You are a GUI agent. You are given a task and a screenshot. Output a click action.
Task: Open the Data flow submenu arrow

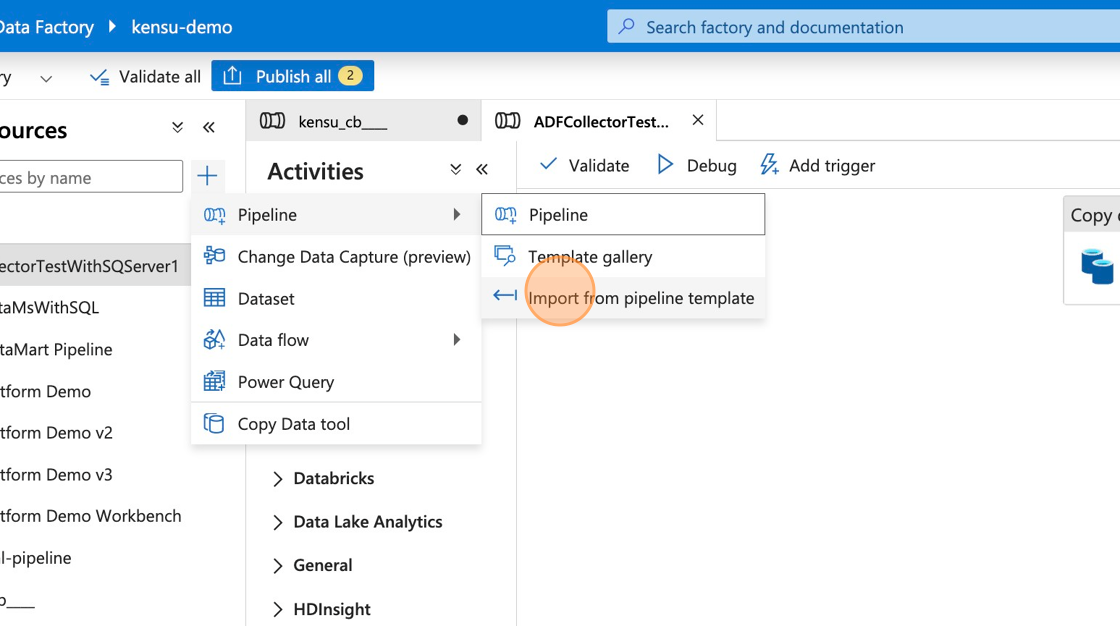click(x=456, y=339)
